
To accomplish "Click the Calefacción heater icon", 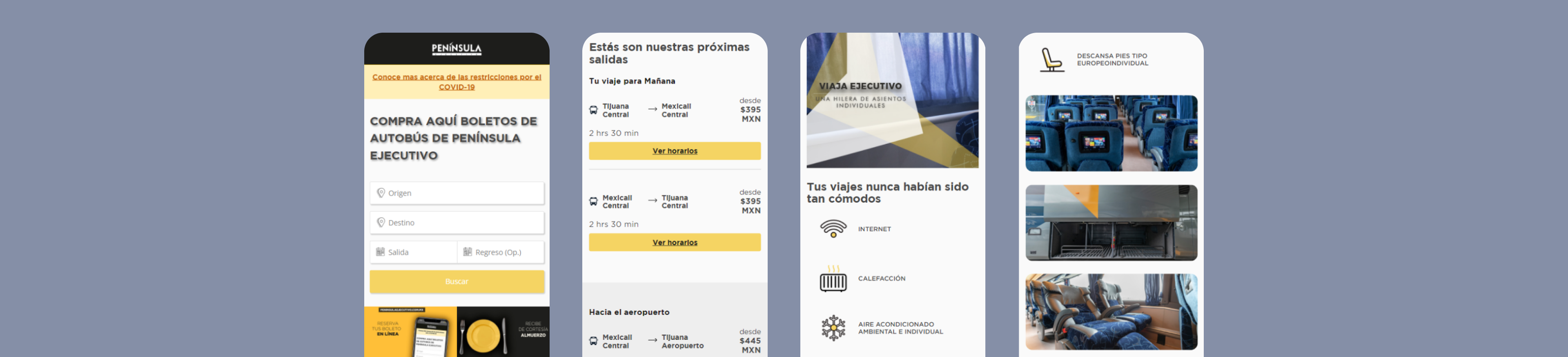I will 833,279.
